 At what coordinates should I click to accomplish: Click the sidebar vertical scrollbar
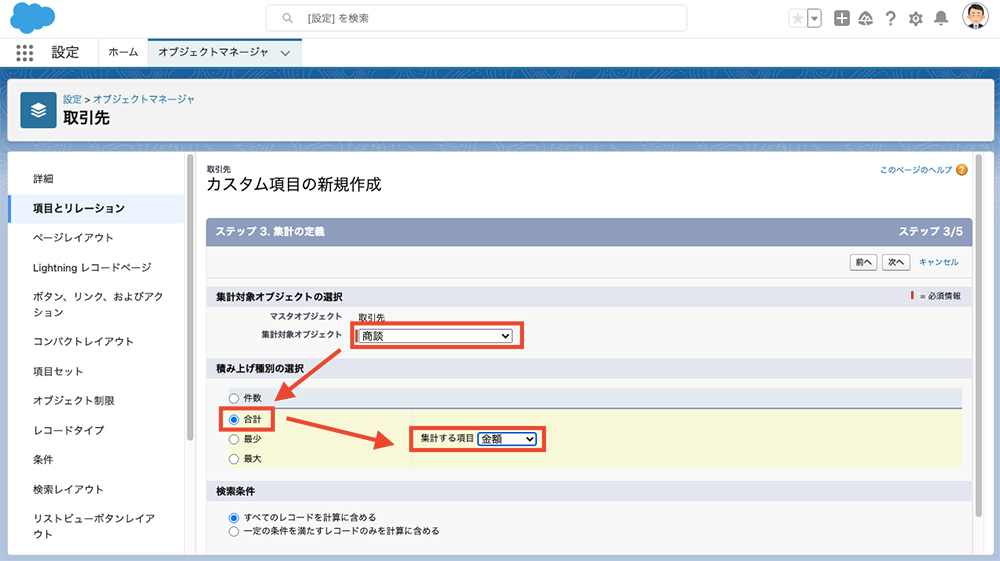coord(190,297)
